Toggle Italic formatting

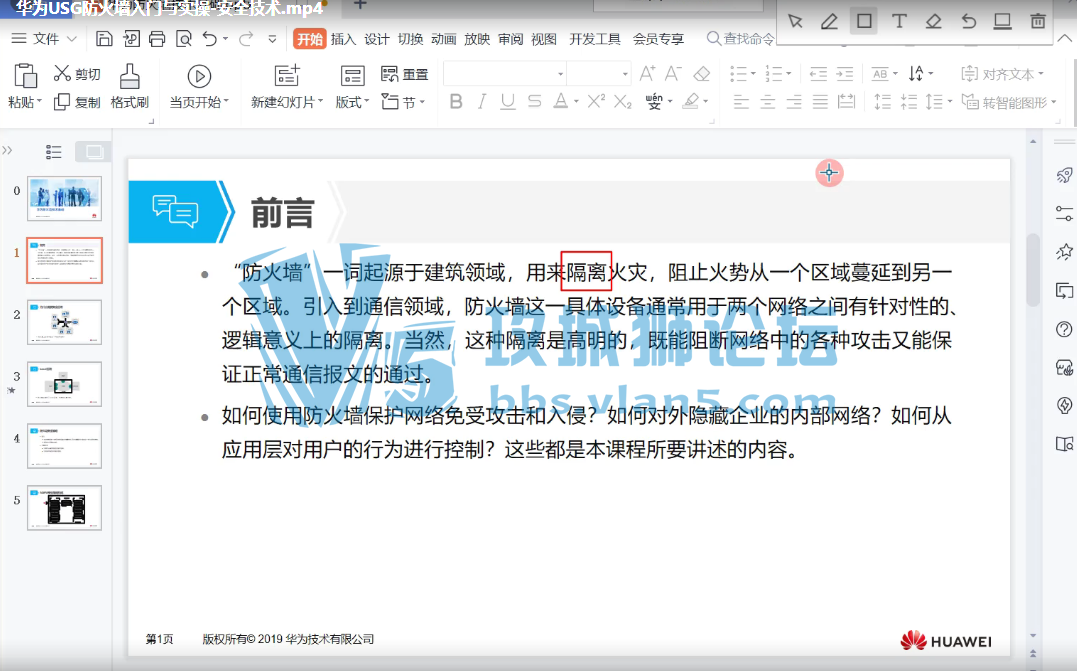pyautogui.click(x=482, y=102)
